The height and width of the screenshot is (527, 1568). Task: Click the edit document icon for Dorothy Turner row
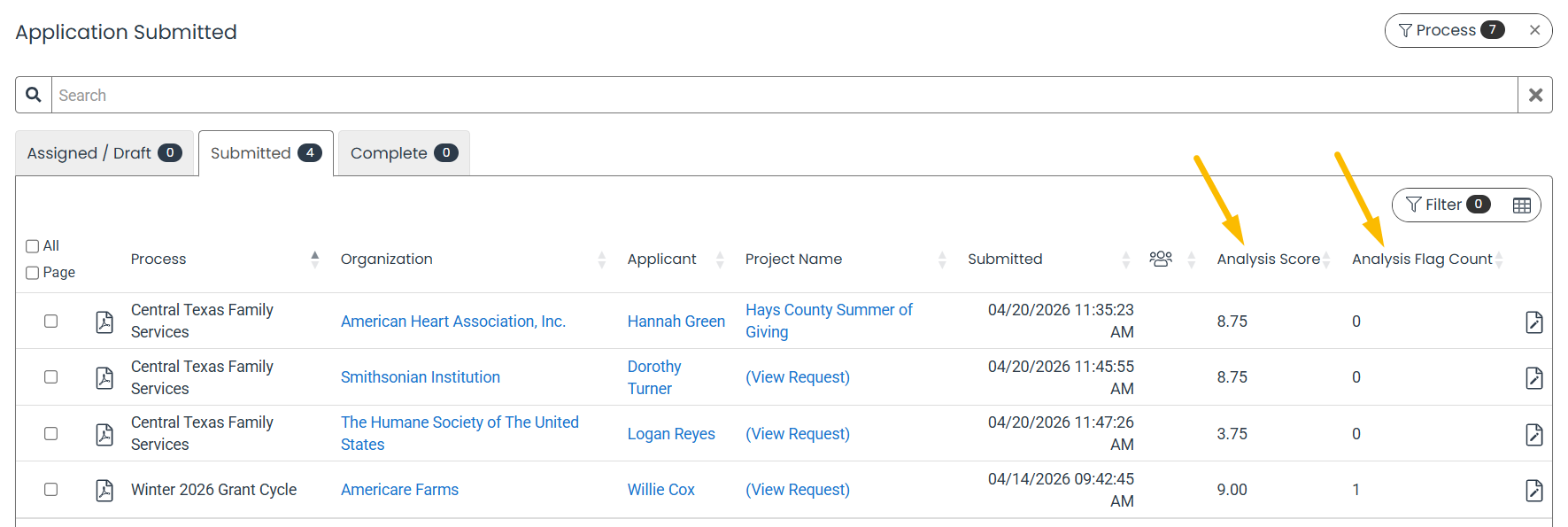[x=1534, y=378]
